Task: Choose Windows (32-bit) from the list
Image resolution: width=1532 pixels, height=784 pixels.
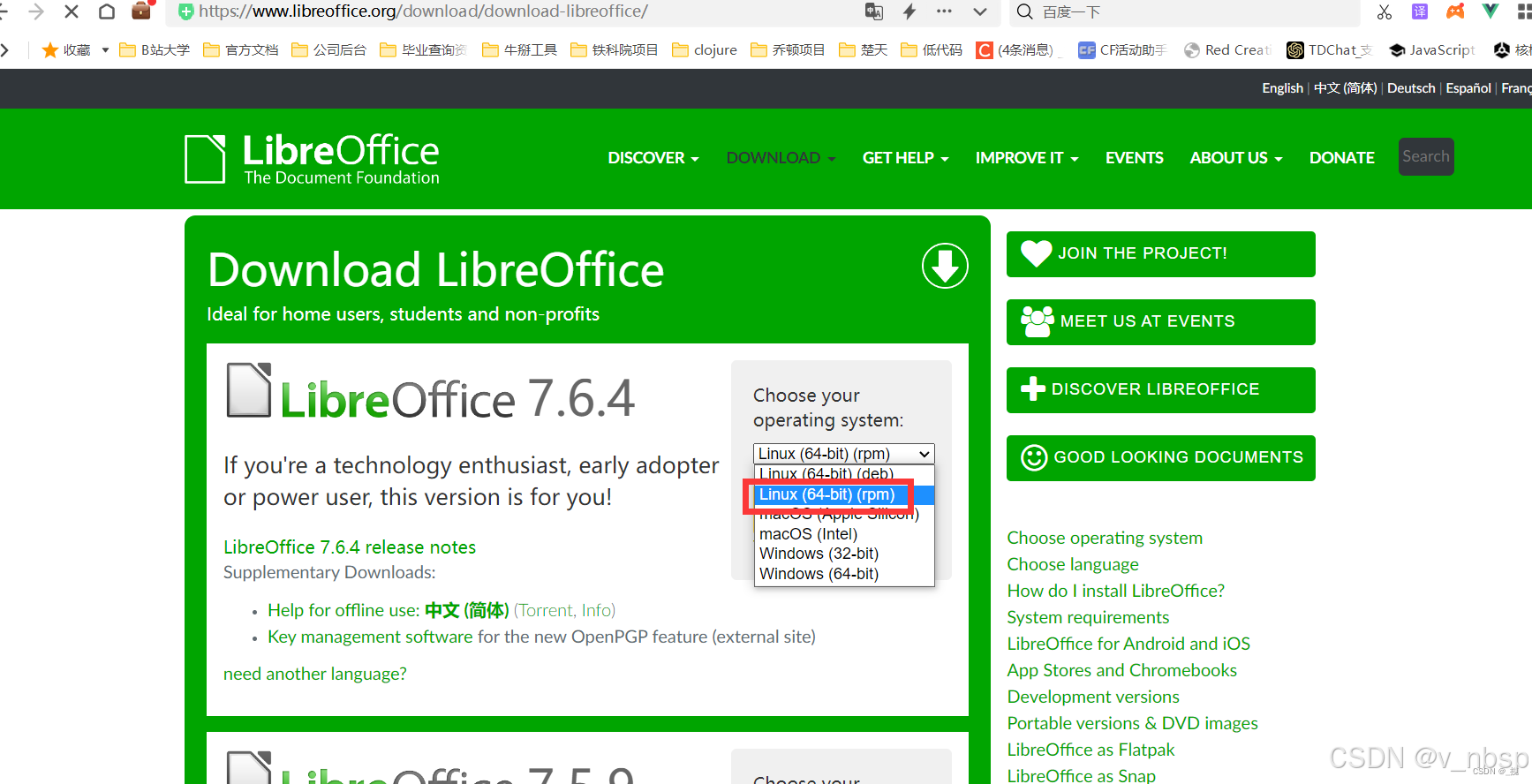Action: point(843,554)
